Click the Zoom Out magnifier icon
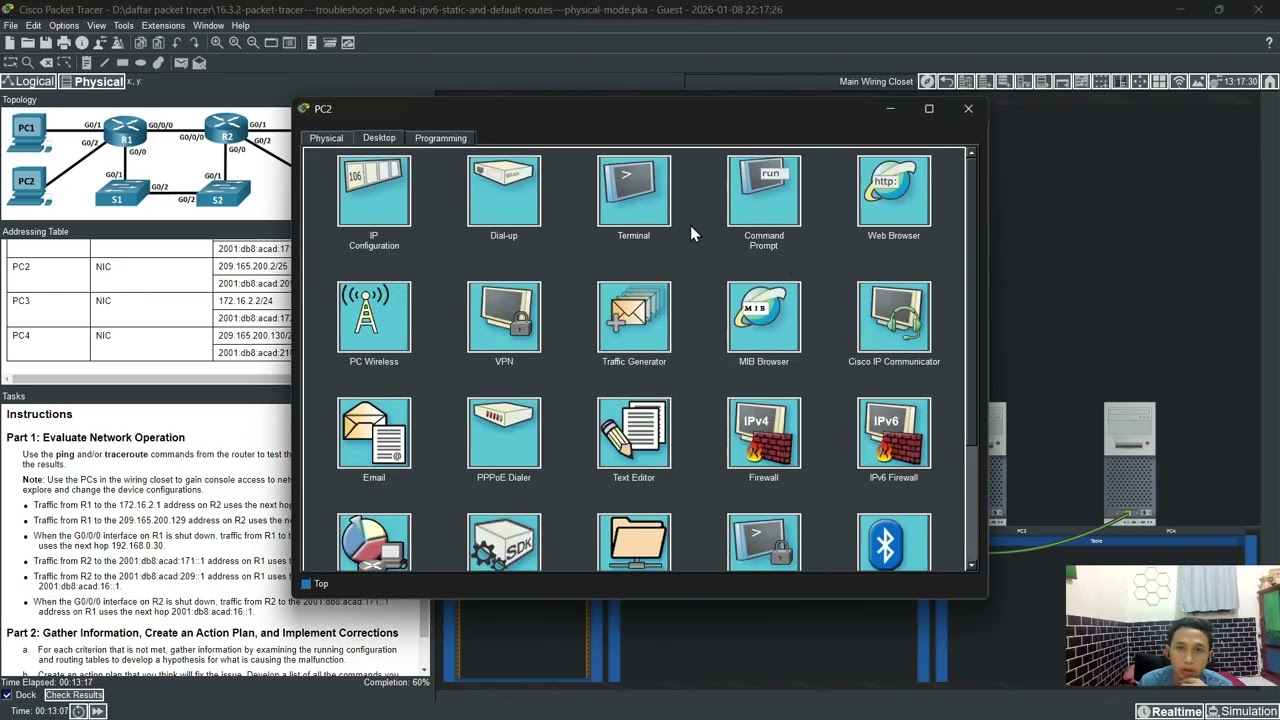 point(252,43)
